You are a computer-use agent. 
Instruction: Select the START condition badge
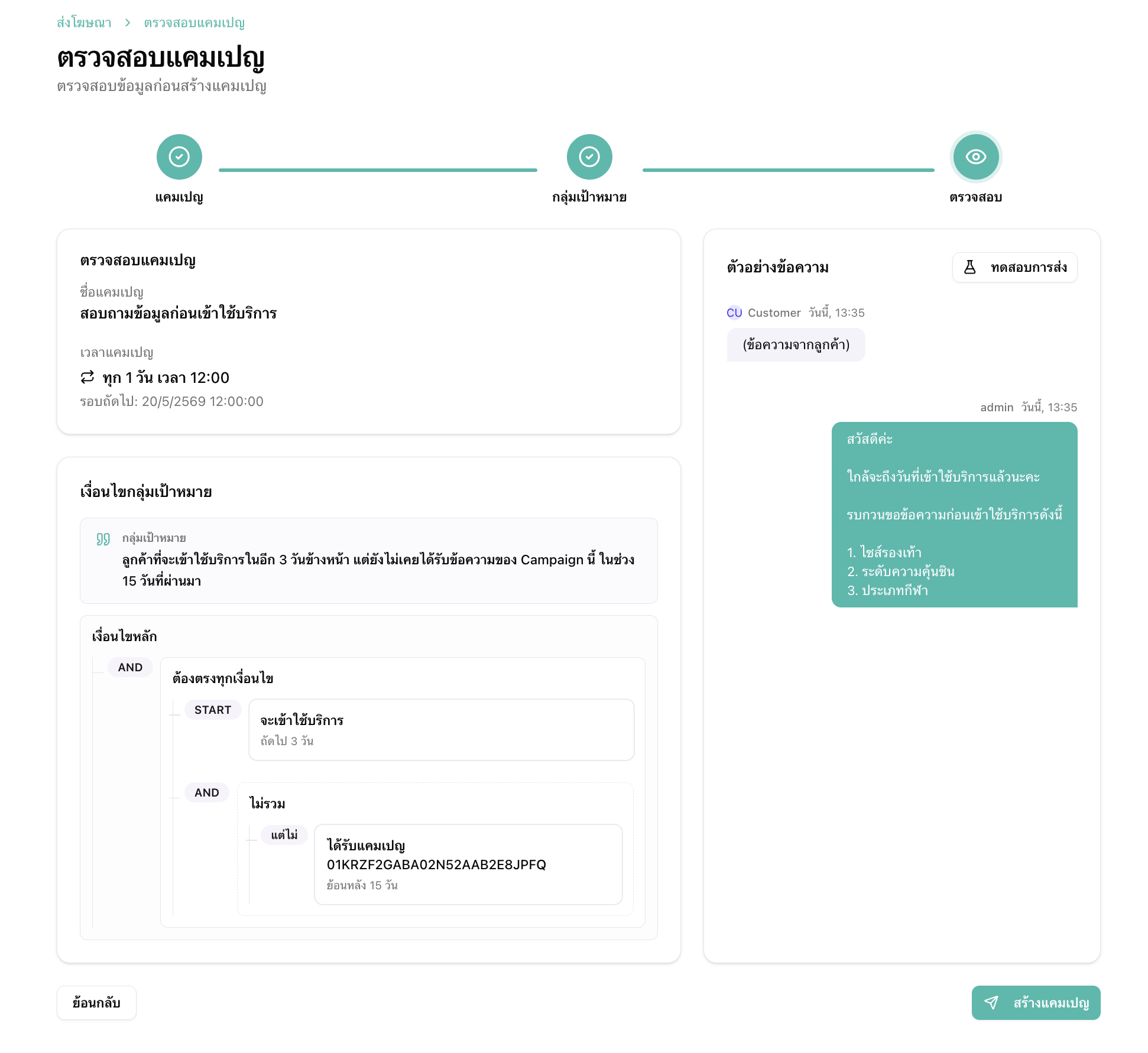pos(213,710)
